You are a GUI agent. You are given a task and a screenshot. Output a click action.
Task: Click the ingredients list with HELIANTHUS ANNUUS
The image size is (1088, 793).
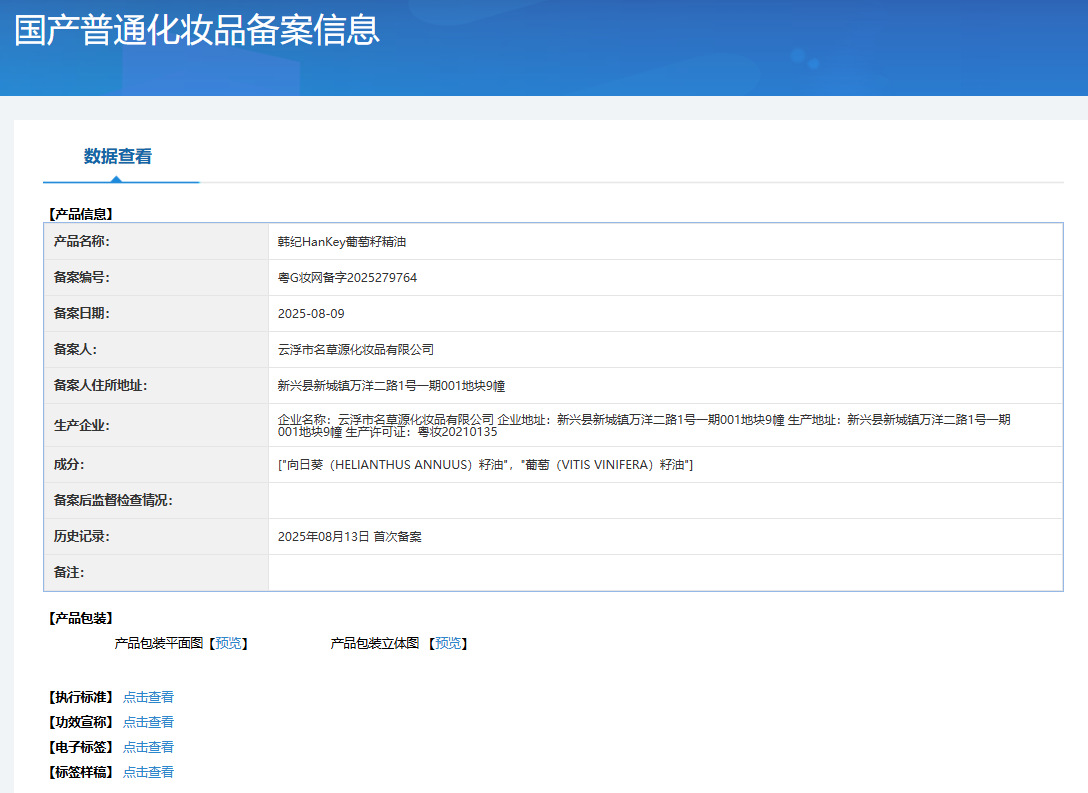pyautogui.click(x=486, y=465)
